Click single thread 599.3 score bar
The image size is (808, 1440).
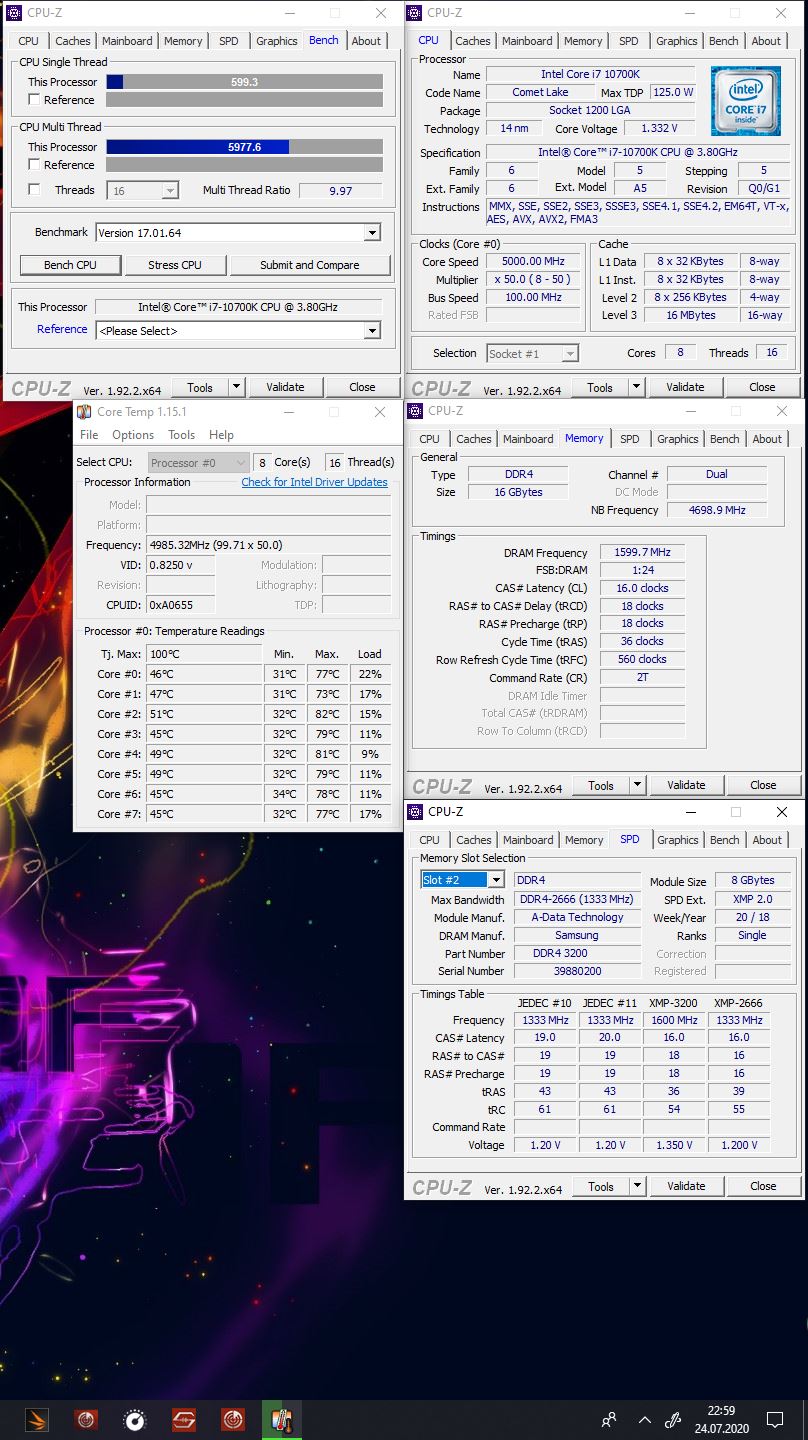coord(244,82)
